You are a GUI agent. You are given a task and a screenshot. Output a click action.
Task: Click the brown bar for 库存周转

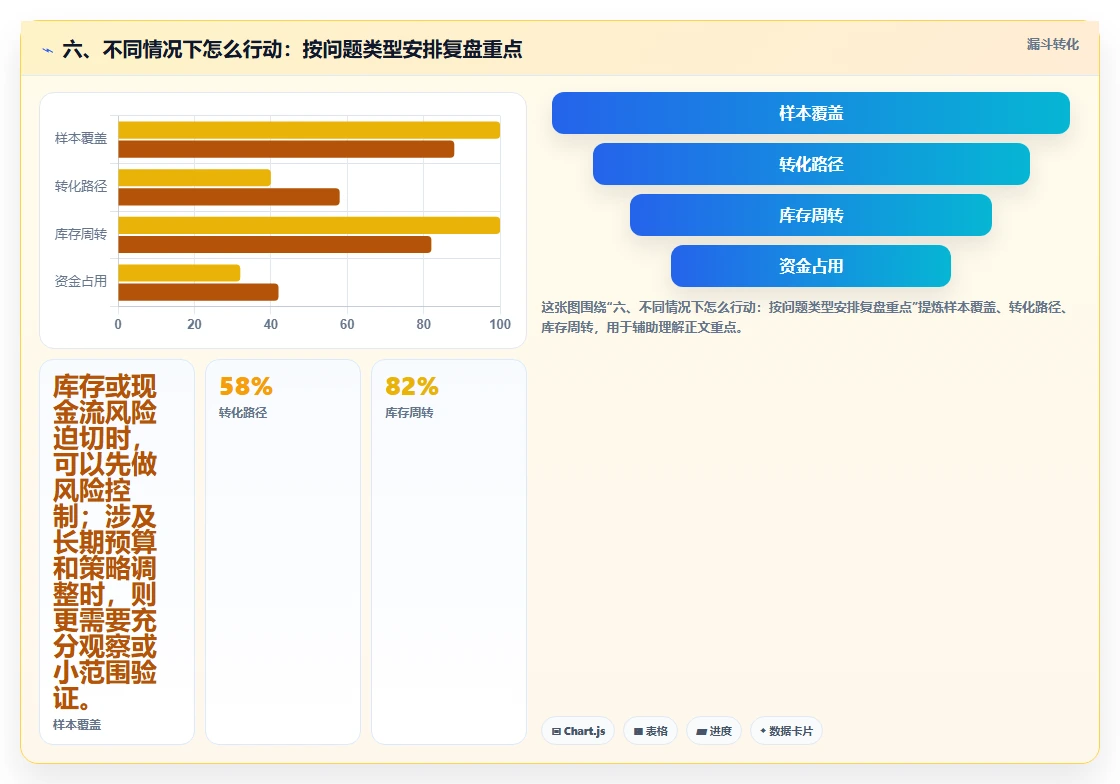(x=275, y=245)
